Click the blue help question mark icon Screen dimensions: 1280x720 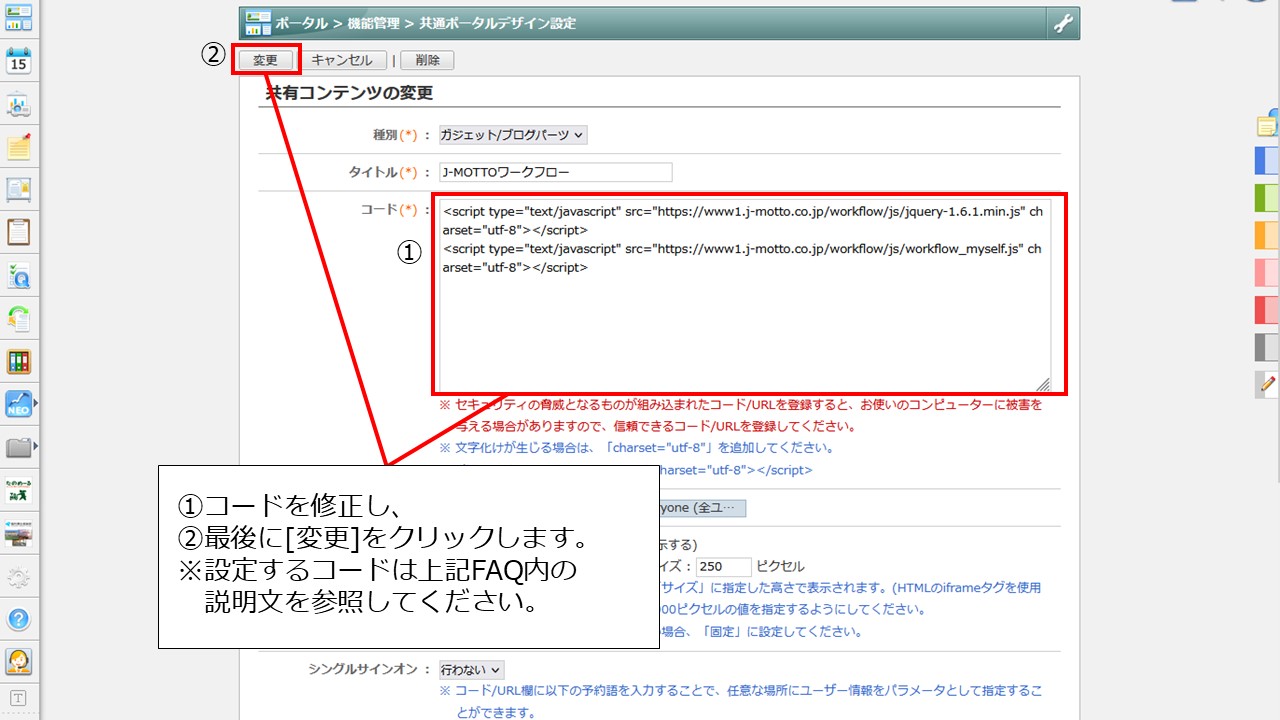pos(19,619)
